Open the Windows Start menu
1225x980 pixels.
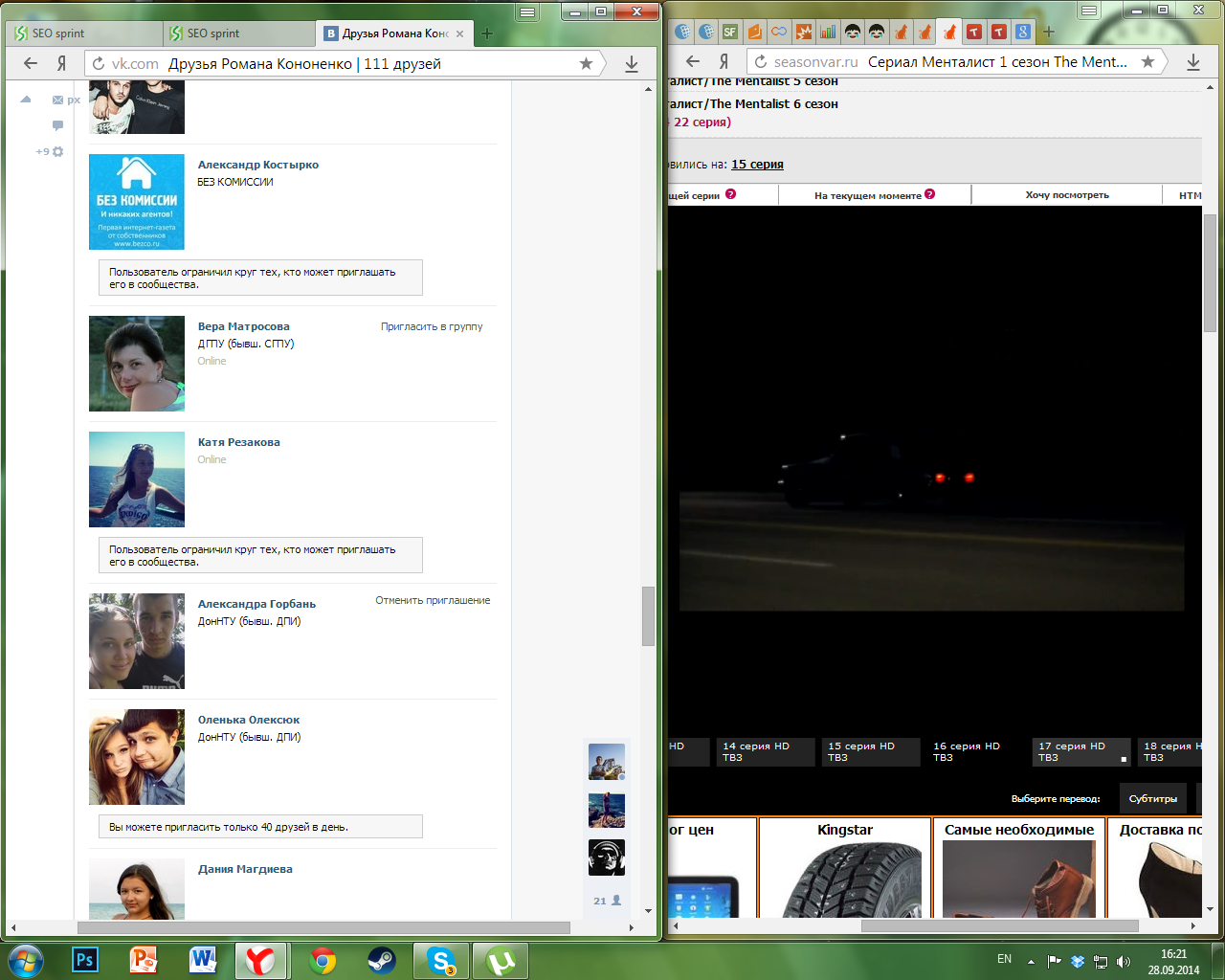tap(25, 960)
